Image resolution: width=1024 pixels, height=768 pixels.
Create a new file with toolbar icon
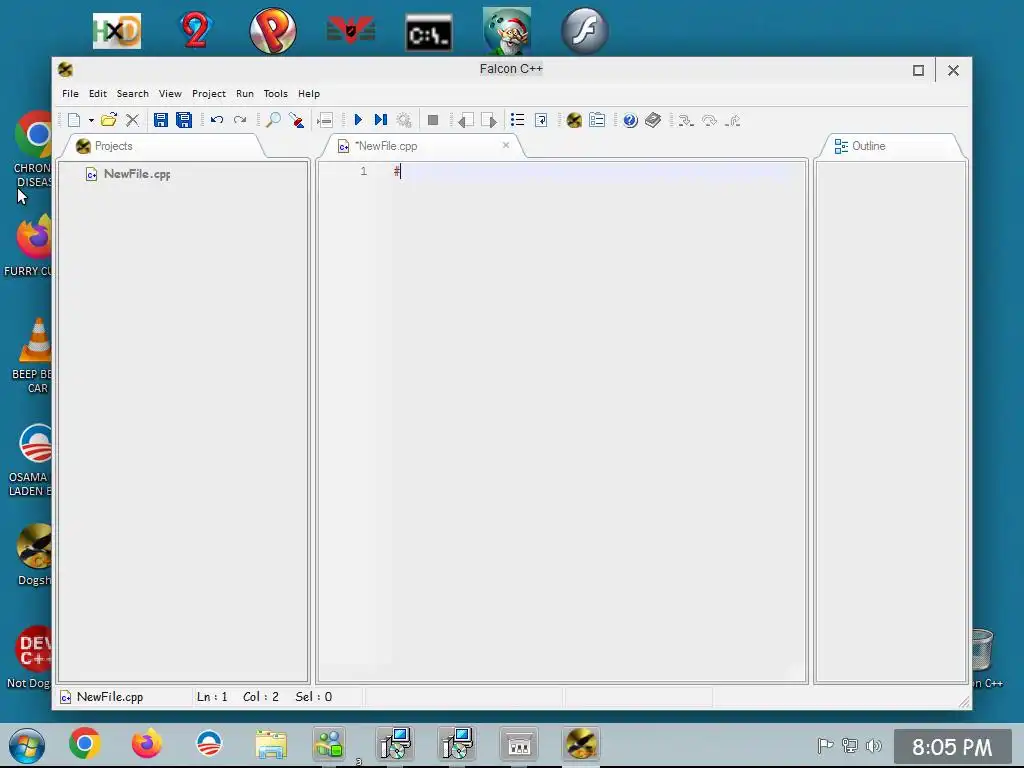point(74,120)
